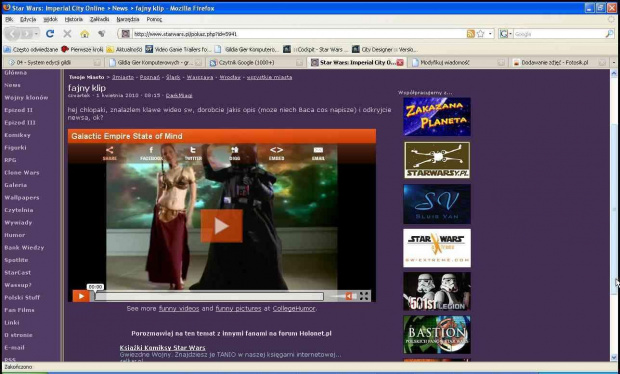Image resolution: width=620 pixels, height=374 pixels.
Task: Open the address bar history dropdown
Action: [x=490, y=34]
